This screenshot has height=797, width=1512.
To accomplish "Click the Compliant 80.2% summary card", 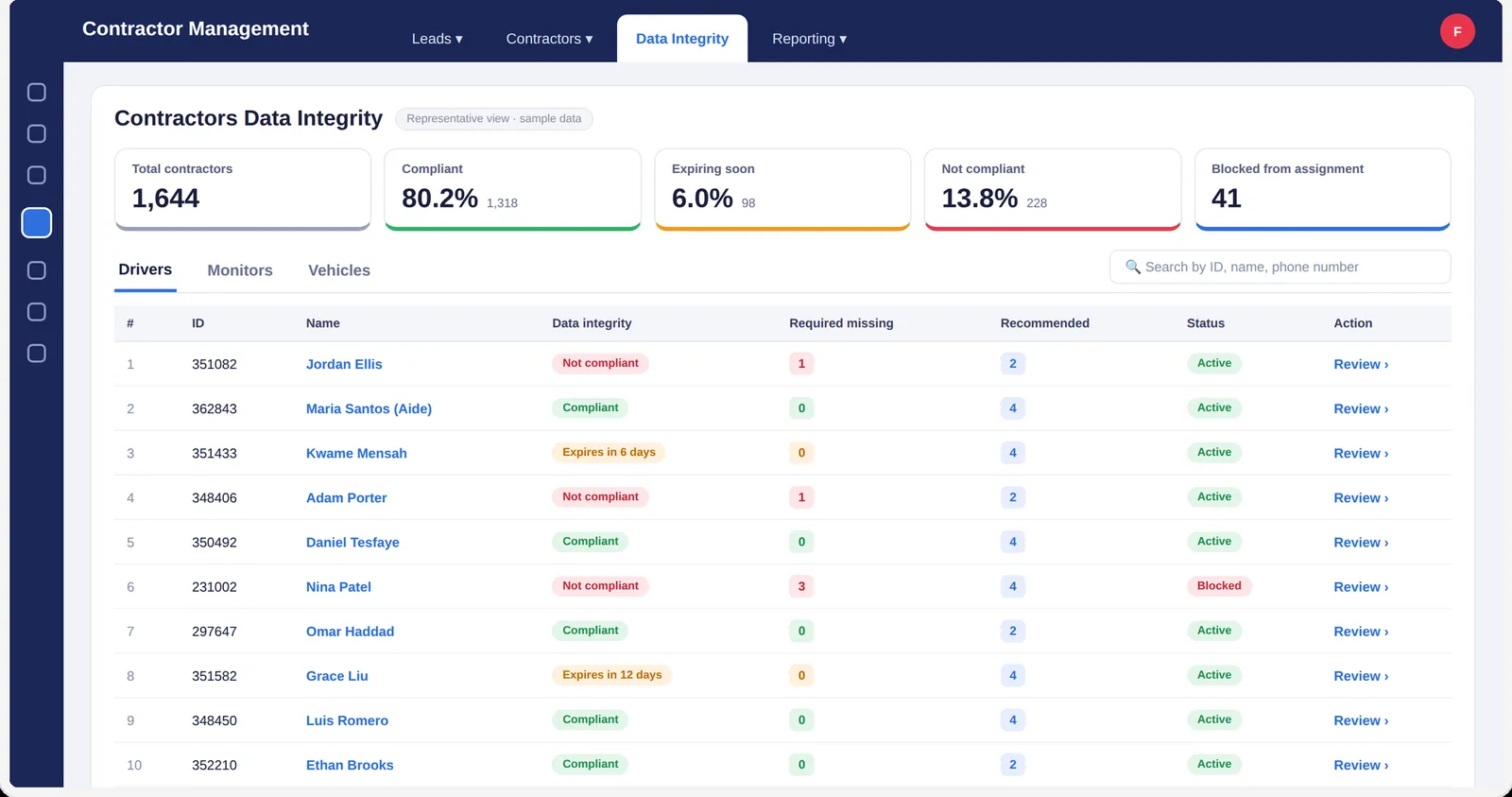I will pyautogui.click(x=513, y=189).
